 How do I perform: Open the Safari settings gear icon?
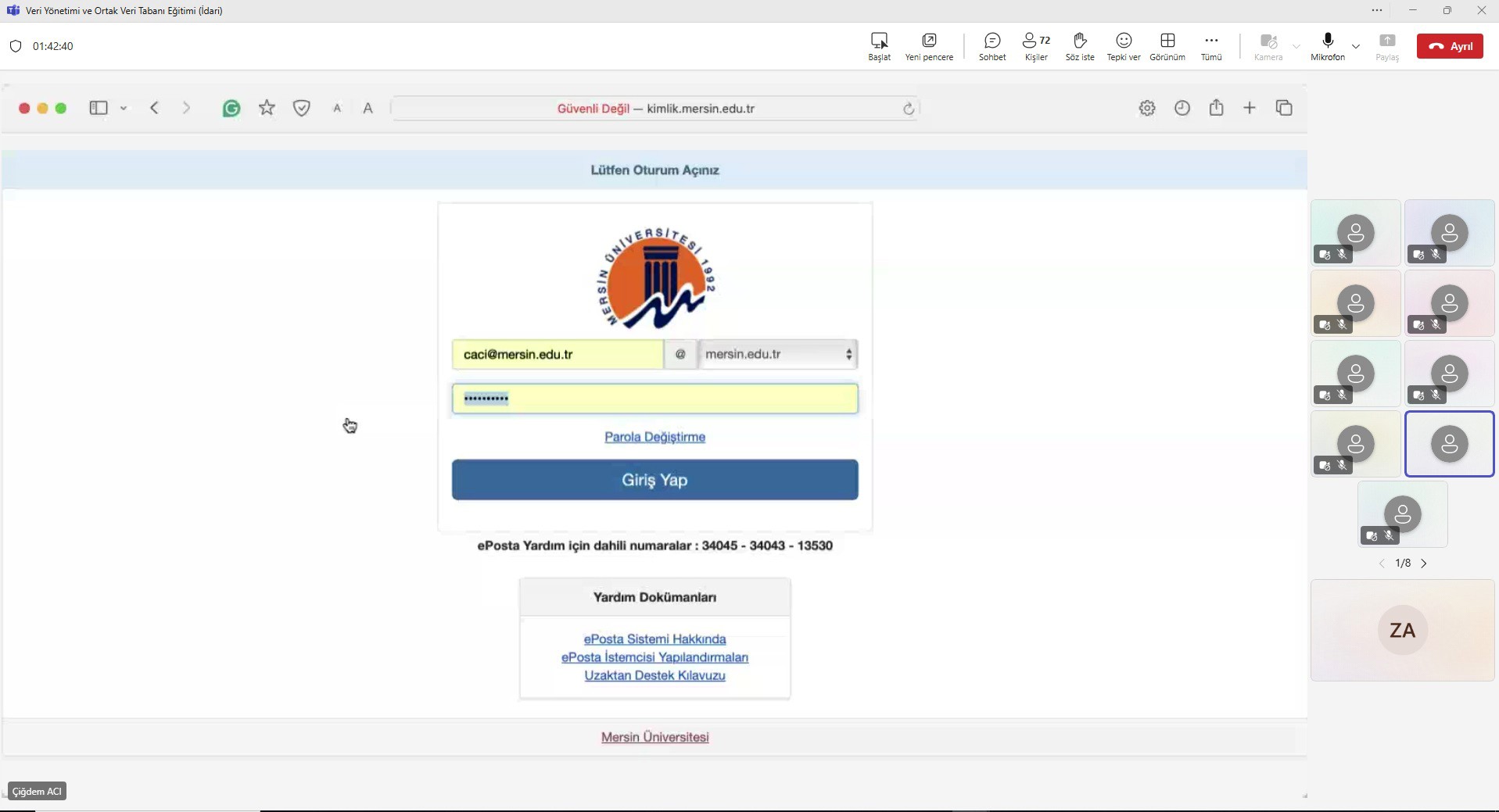[x=1147, y=108]
